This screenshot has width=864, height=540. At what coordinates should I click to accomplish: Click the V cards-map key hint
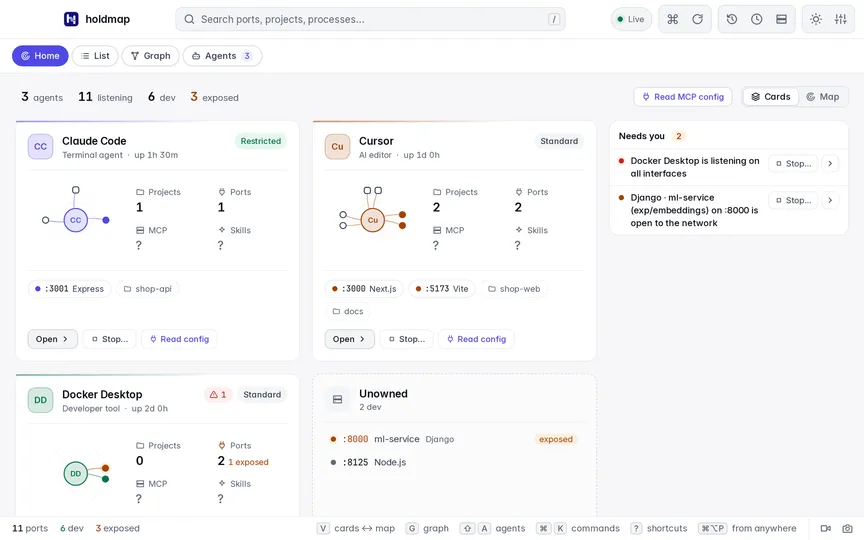[323, 528]
